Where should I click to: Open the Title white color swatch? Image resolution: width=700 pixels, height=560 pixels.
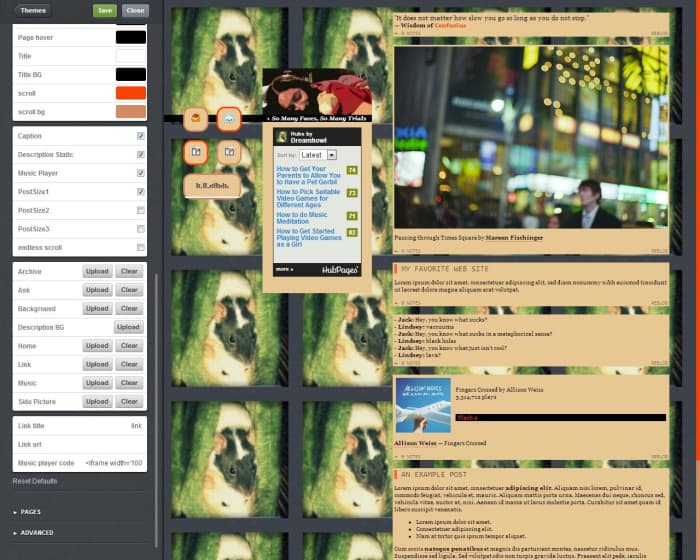(x=131, y=56)
